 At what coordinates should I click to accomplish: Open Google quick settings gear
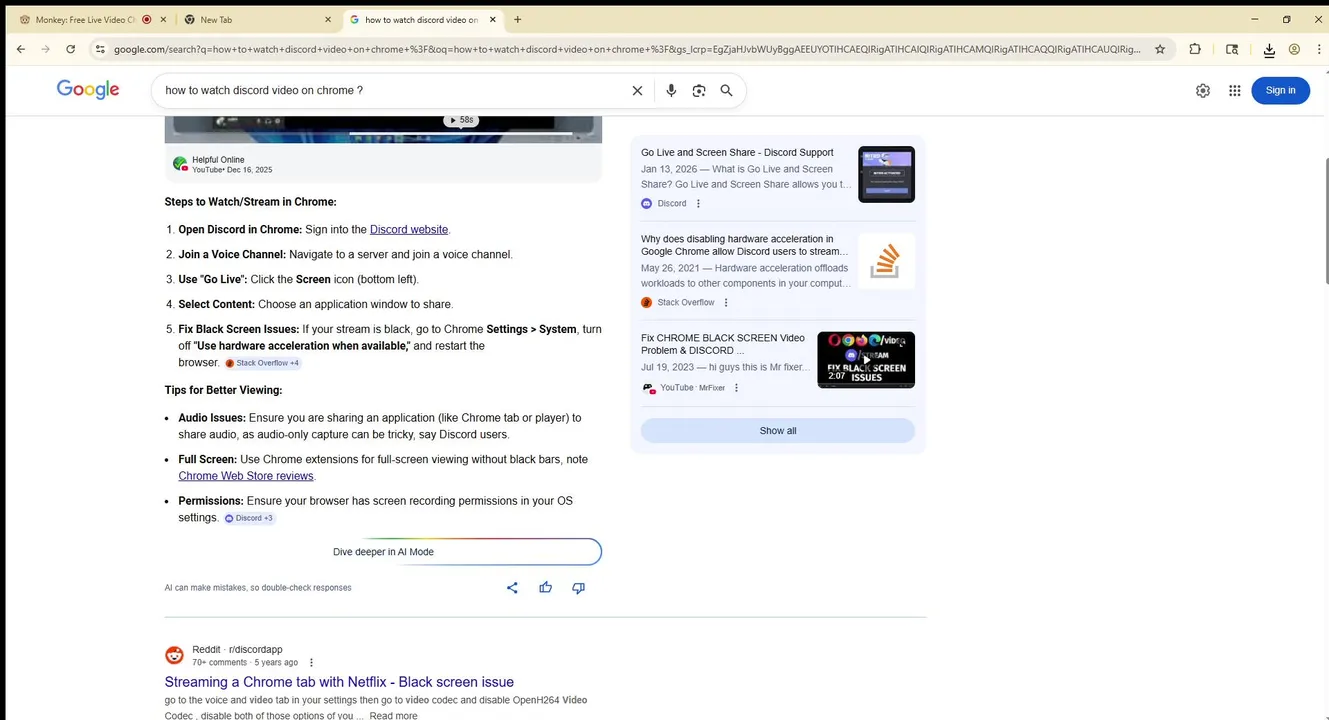1203,90
